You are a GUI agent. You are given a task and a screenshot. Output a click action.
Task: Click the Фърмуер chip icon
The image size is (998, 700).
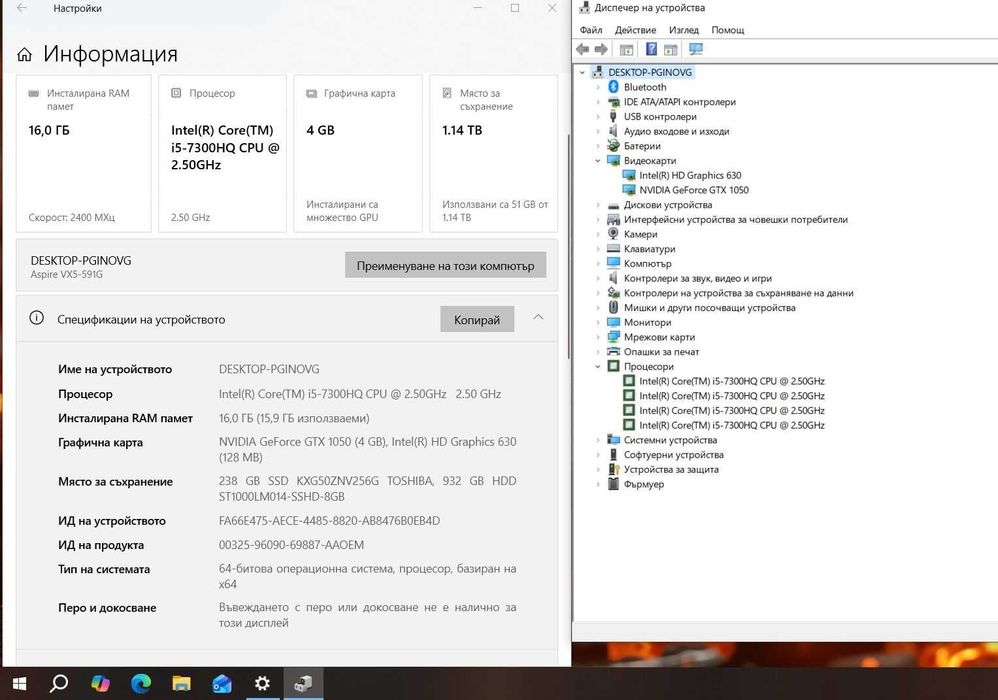tap(614, 484)
